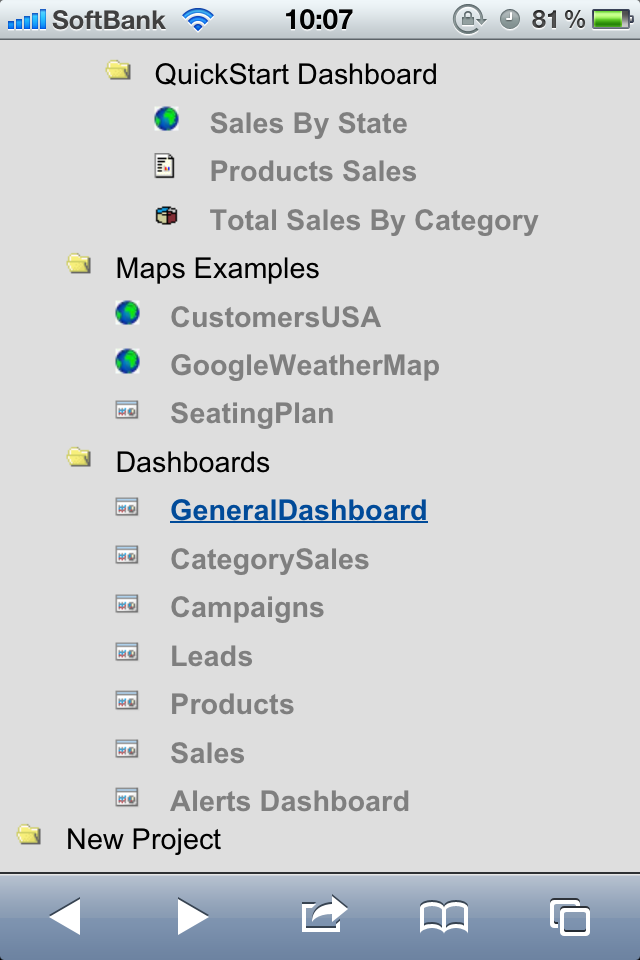
Task: Click the globe icon beside Sales By State
Action: 167,119
